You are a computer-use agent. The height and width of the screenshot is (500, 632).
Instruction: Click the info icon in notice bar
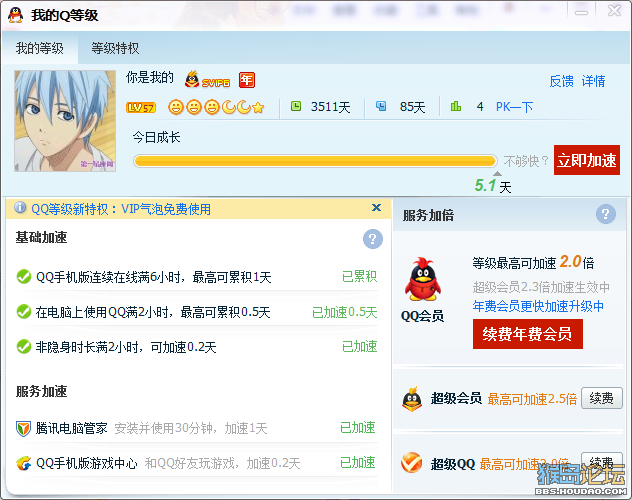point(20,207)
